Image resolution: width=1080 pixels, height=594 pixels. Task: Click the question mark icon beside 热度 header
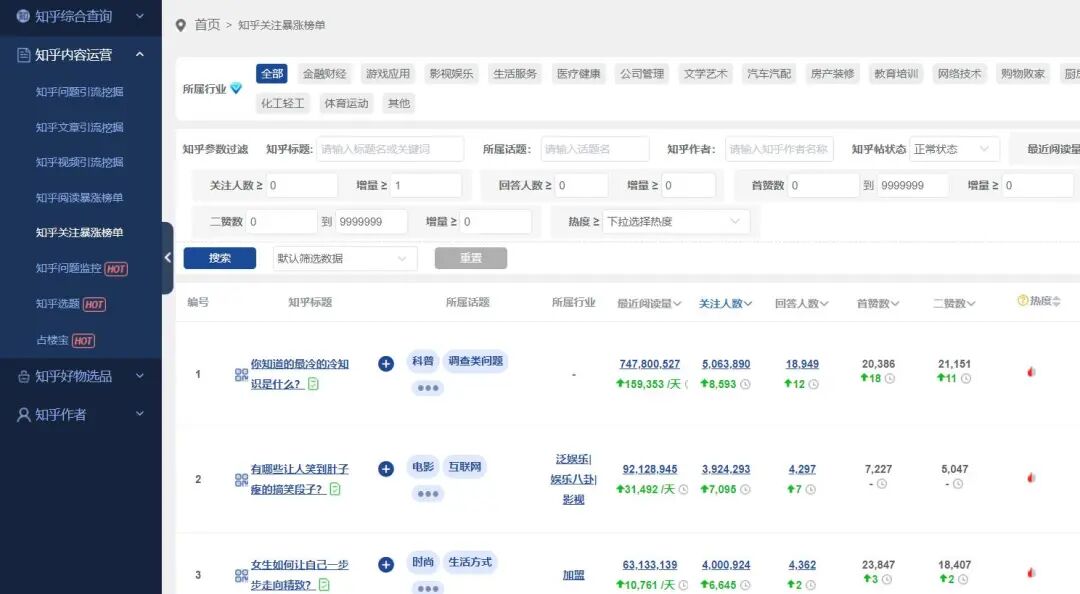tap(1022, 300)
